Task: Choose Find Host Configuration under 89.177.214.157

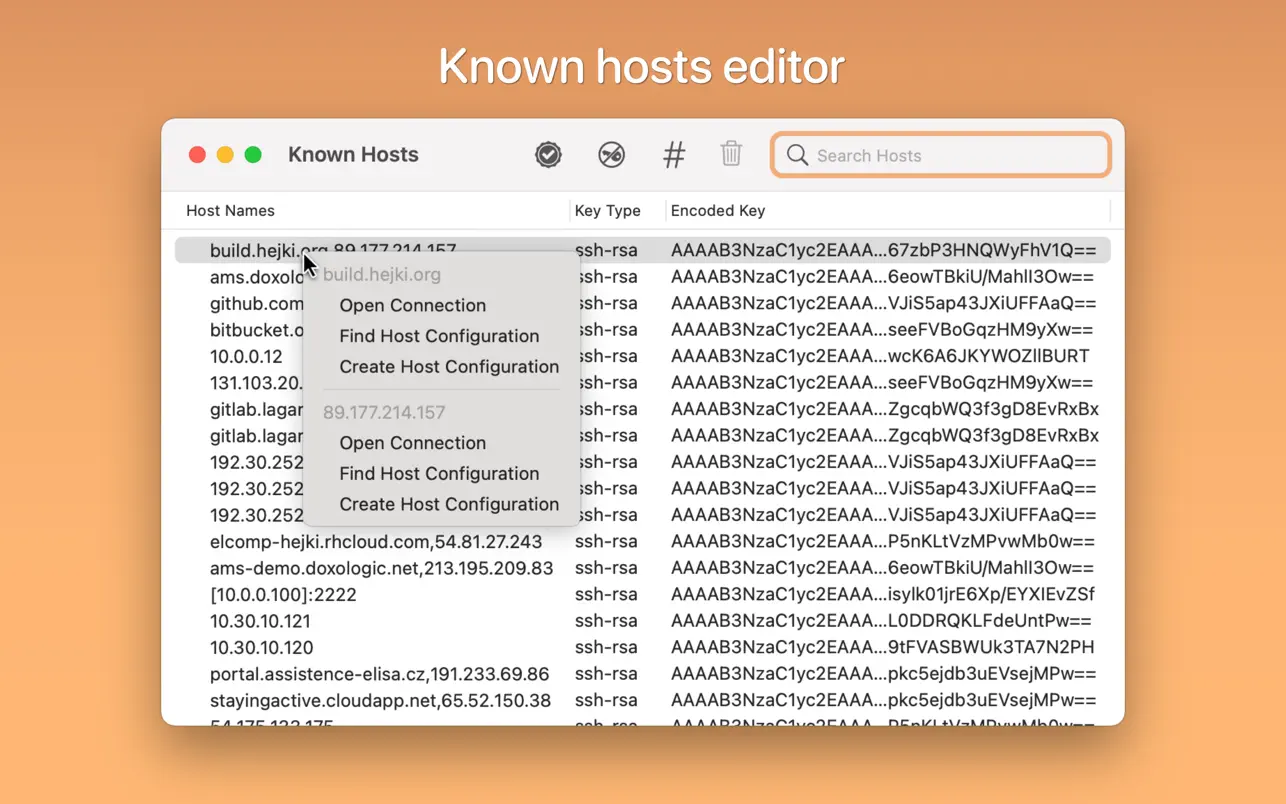Action: click(439, 474)
